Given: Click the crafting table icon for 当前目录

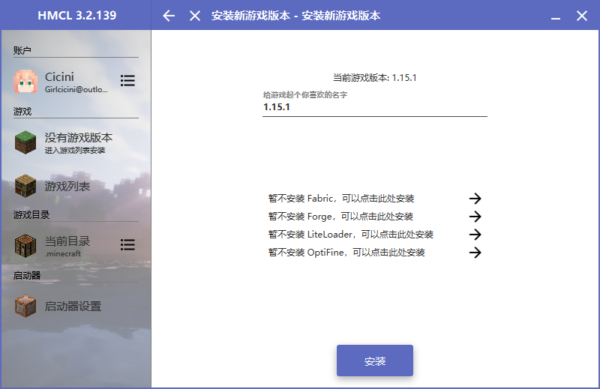Looking at the screenshot, I should 25,246.
